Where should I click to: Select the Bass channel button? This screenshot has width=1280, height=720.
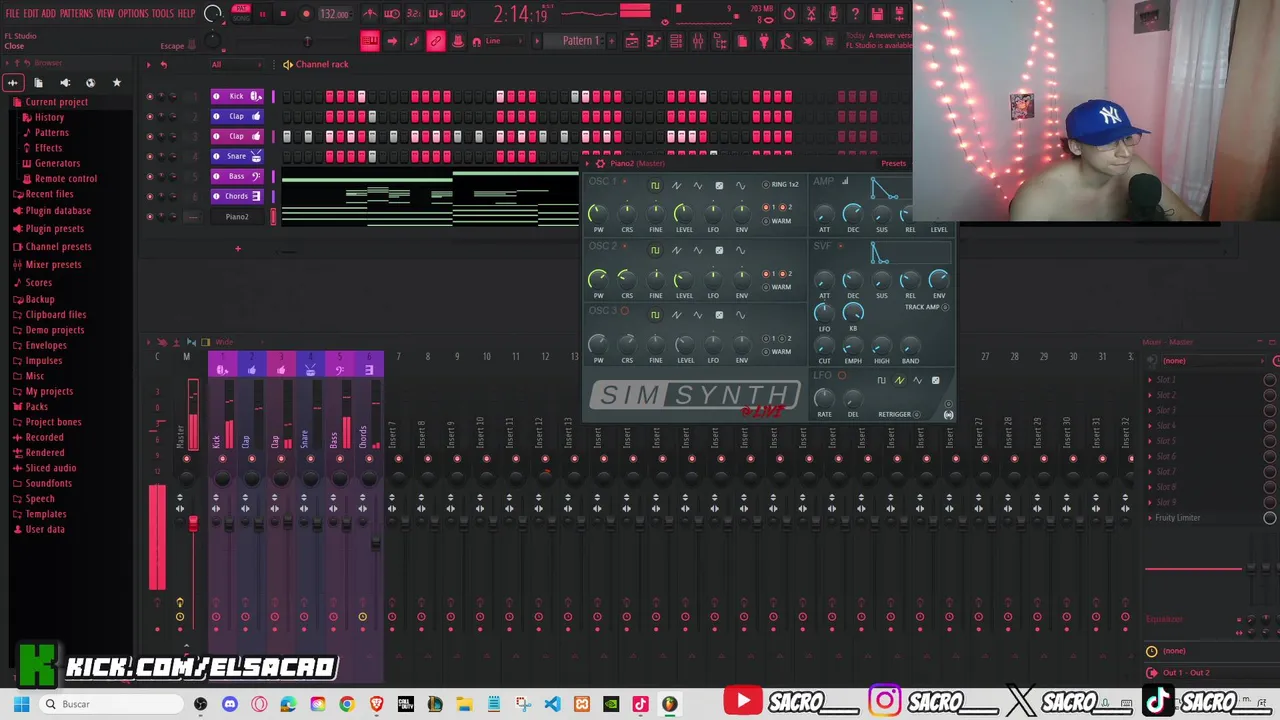click(x=236, y=176)
